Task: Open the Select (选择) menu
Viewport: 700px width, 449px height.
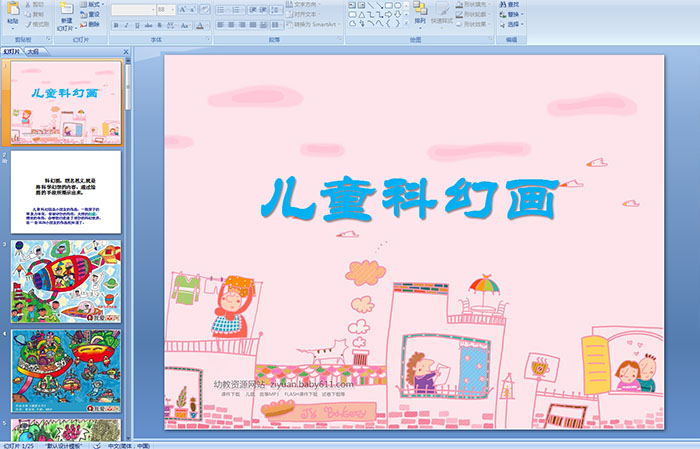Action: pos(512,24)
